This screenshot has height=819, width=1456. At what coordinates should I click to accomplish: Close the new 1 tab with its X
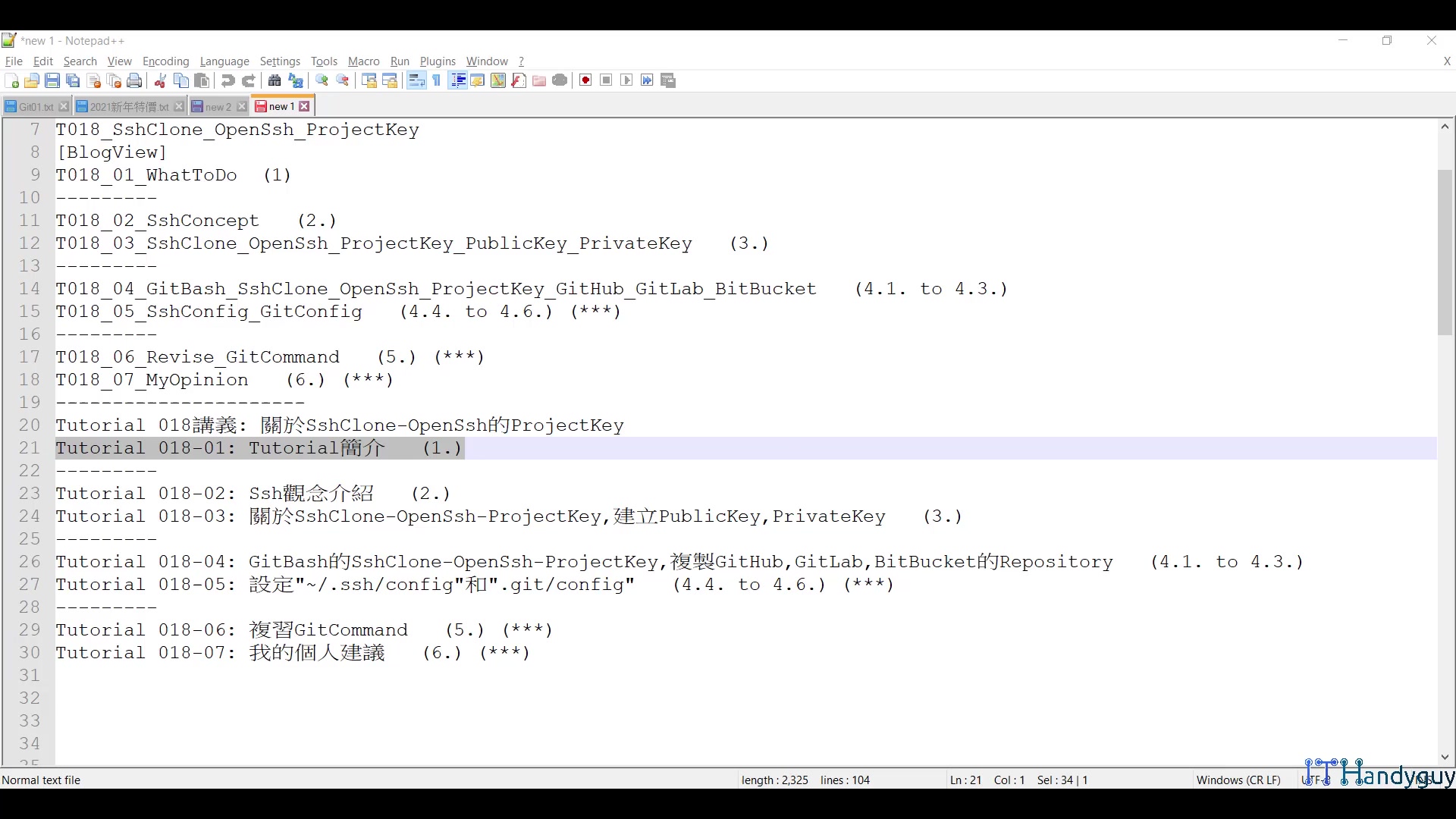[305, 107]
